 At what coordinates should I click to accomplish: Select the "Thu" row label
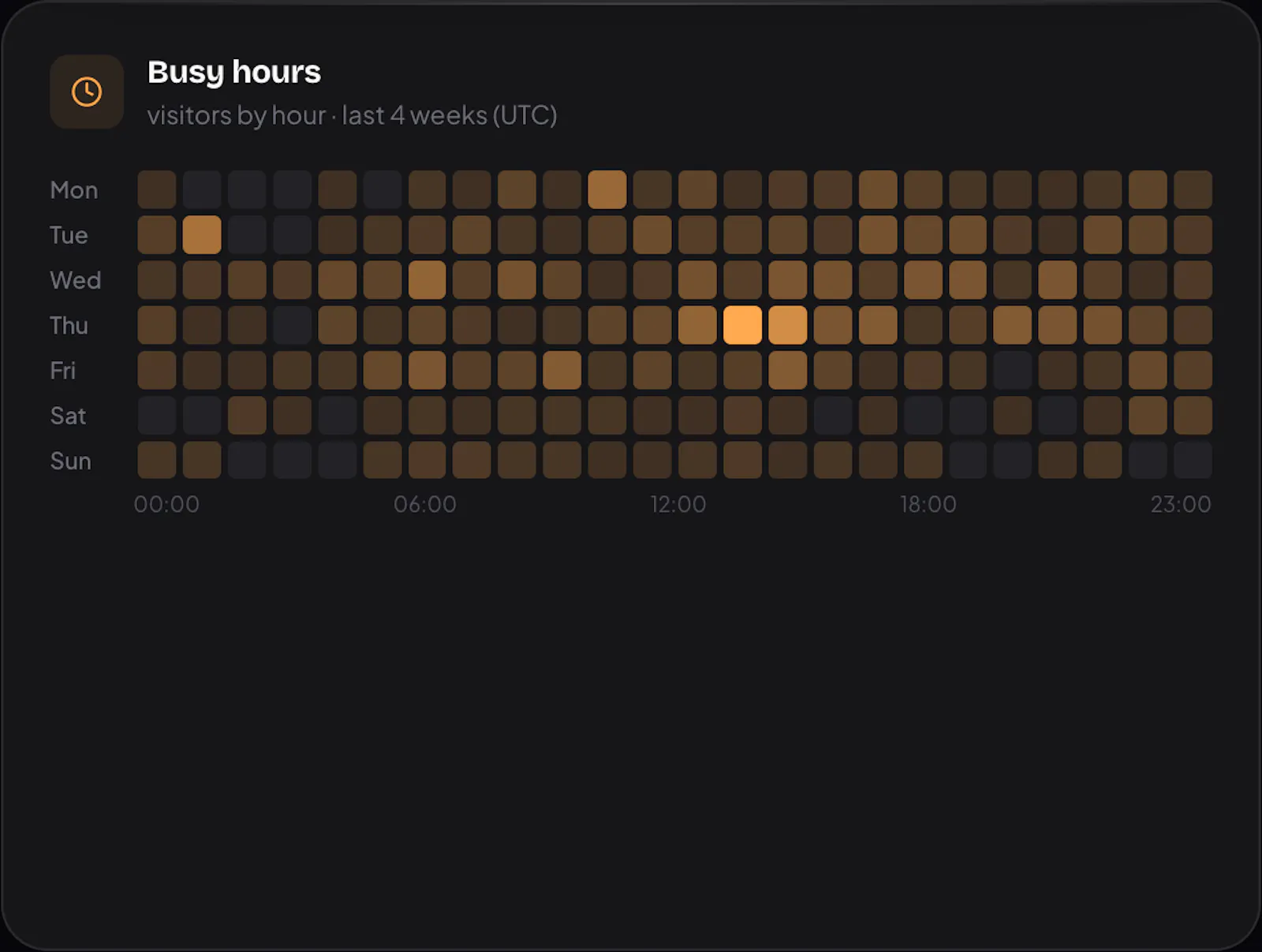pos(69,325)
